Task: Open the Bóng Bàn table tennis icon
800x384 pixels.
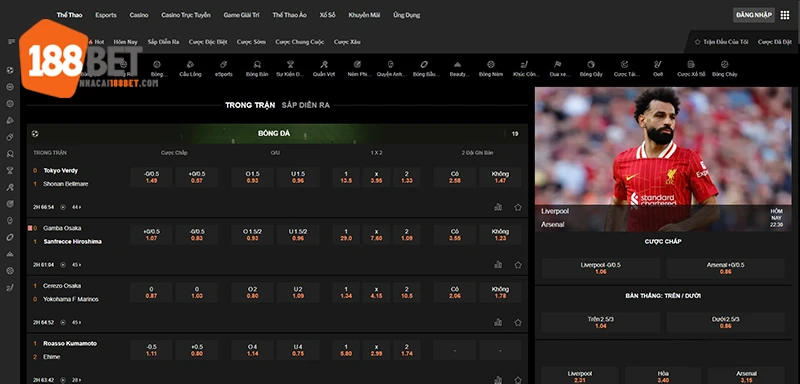Action: click(257, 65)
